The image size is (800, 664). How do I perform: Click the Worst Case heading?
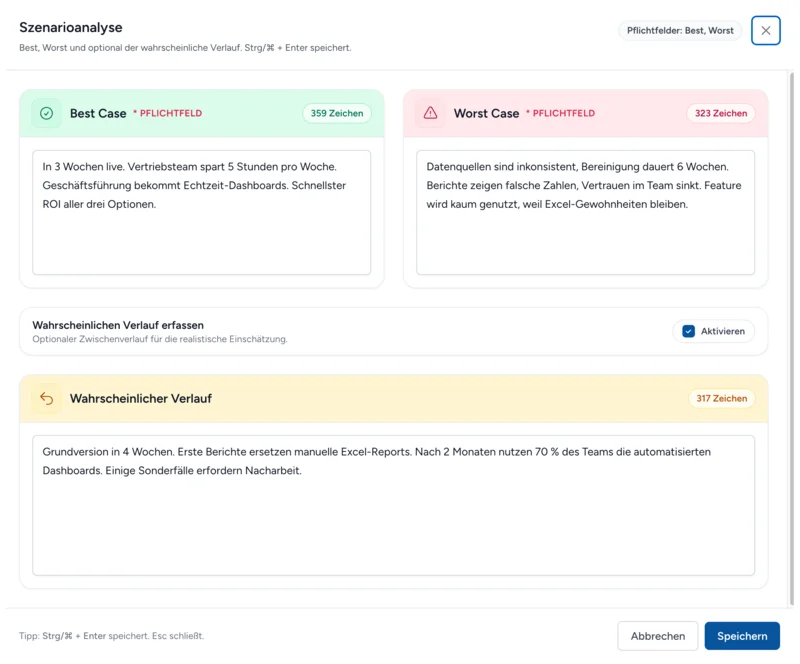(x=486, y=114)
